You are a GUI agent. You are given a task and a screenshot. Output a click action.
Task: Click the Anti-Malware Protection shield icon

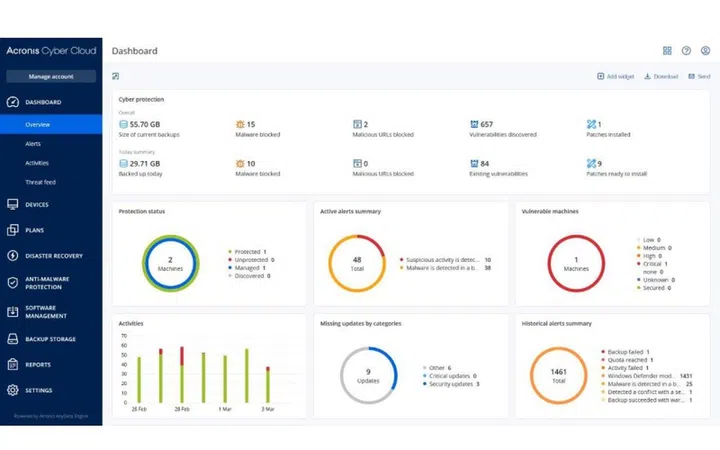point(13,283)
